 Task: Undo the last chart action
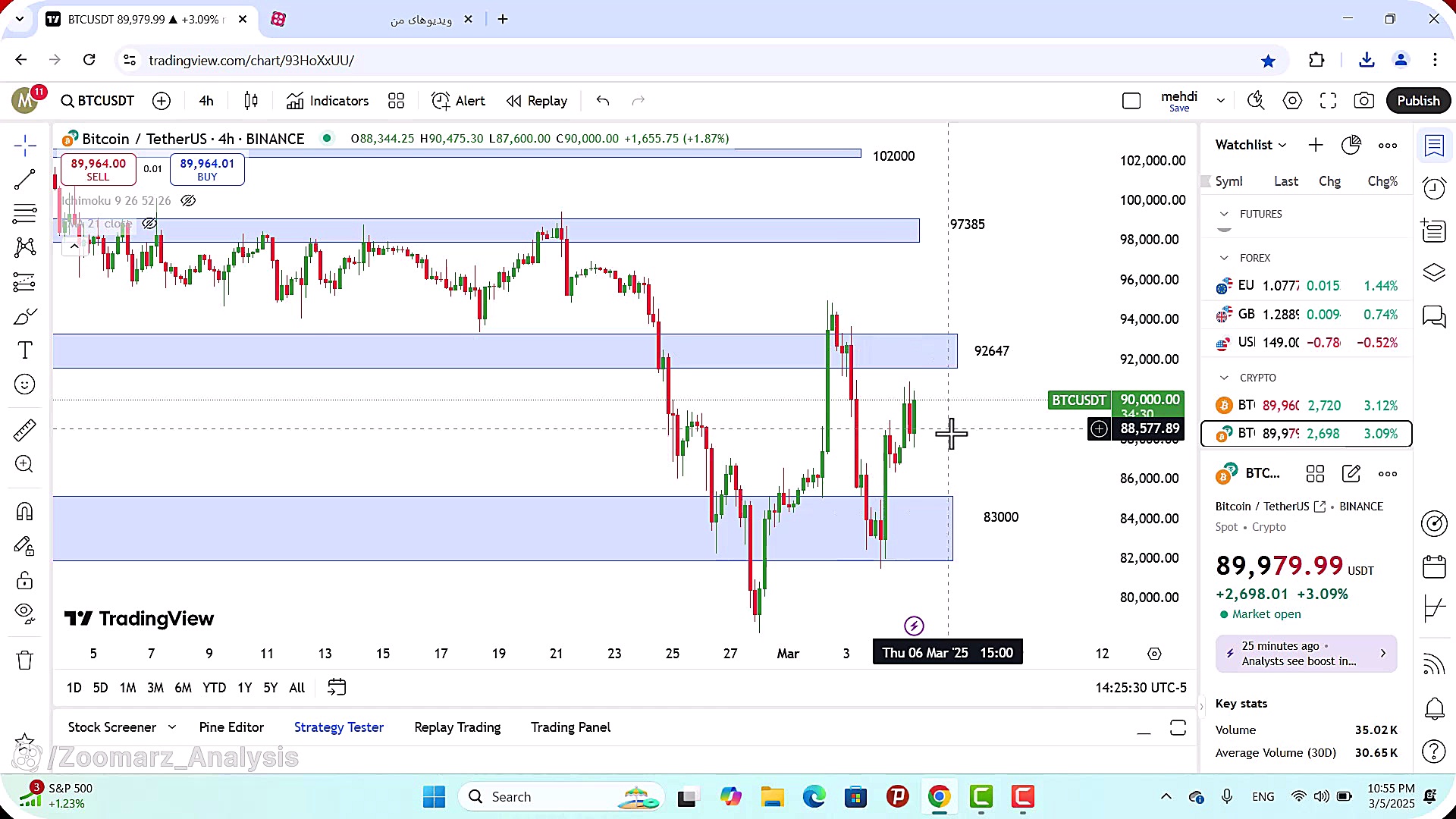603,101
